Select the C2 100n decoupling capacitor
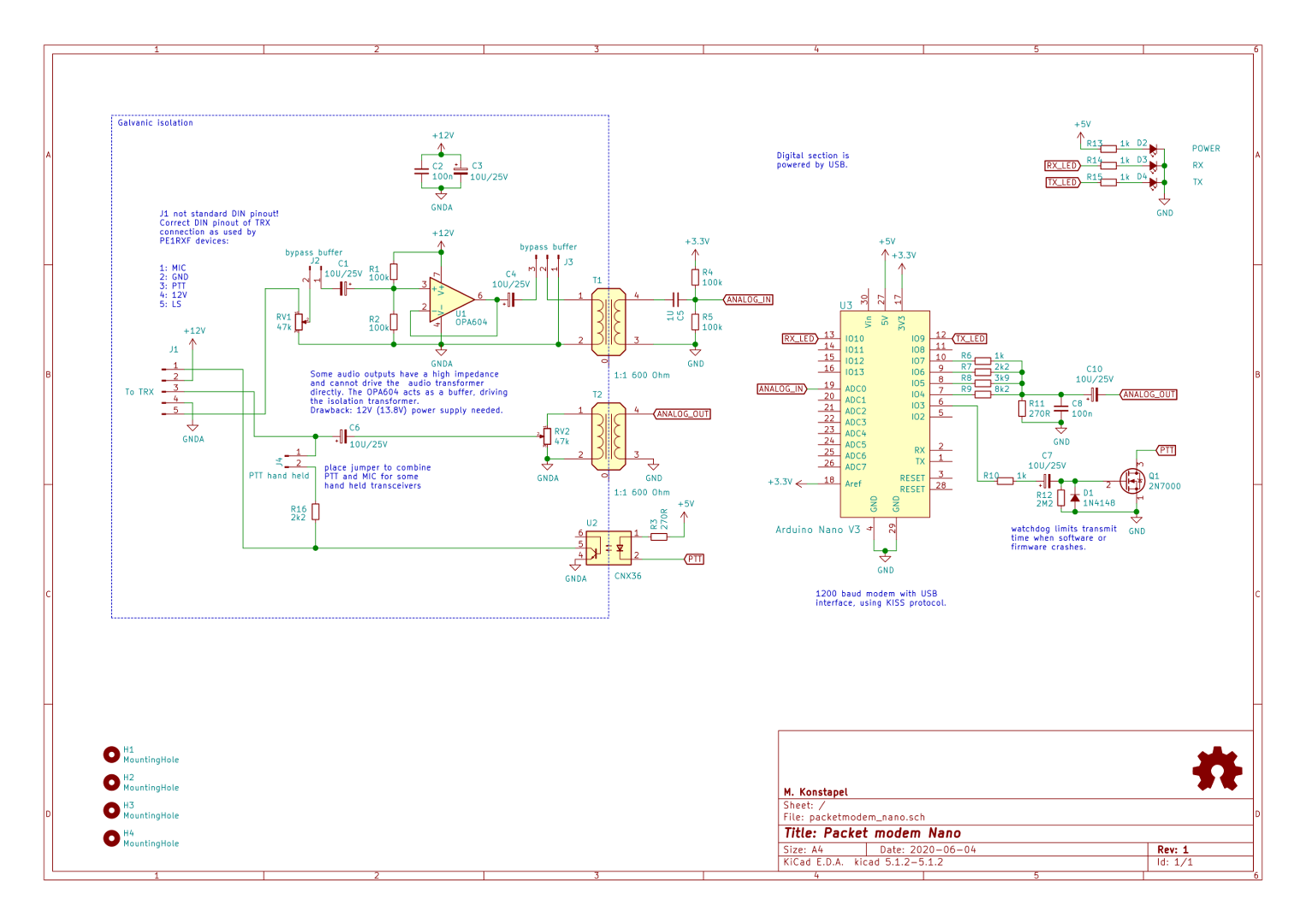This screenshot has width=1306, height=924. 421,171
